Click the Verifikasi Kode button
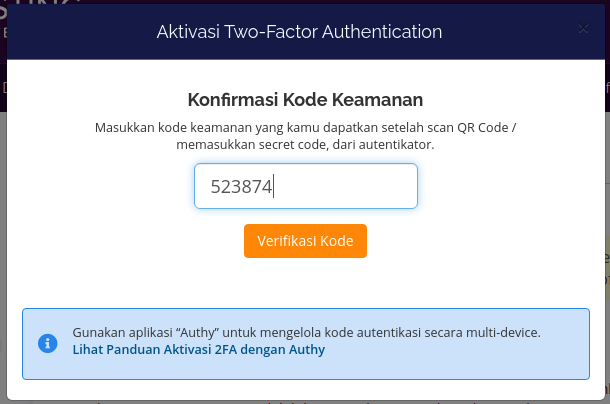This screenshot has width=610, height=404. point(305,241)
